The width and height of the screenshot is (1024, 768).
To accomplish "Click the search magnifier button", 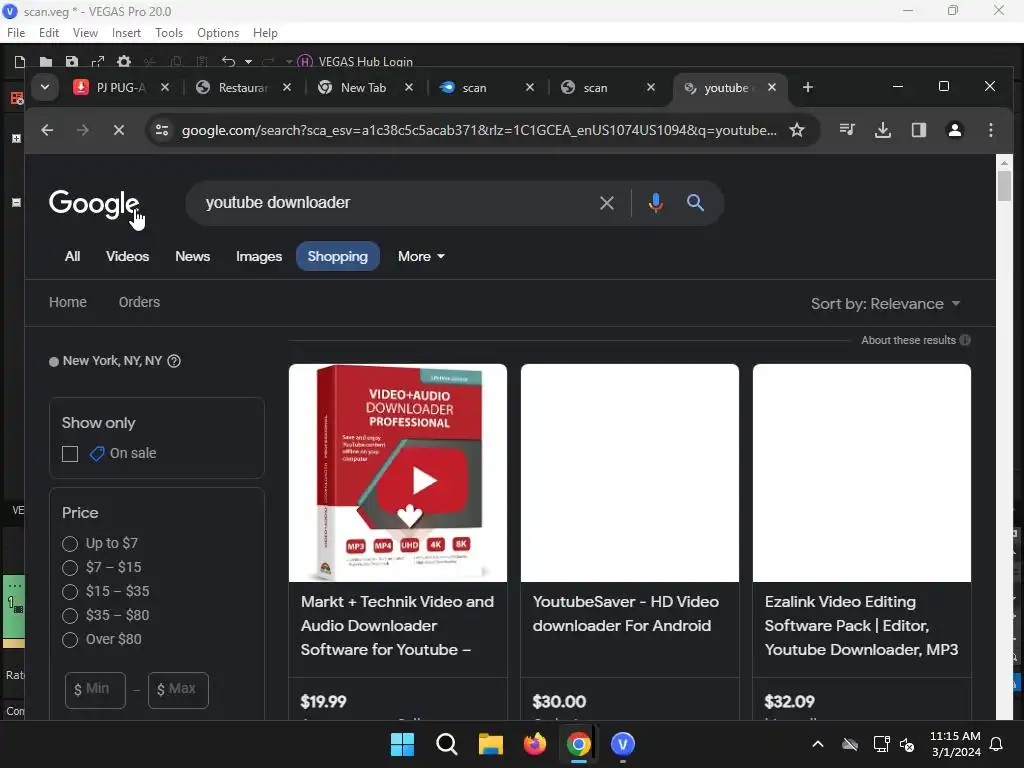I will [696, 202].
